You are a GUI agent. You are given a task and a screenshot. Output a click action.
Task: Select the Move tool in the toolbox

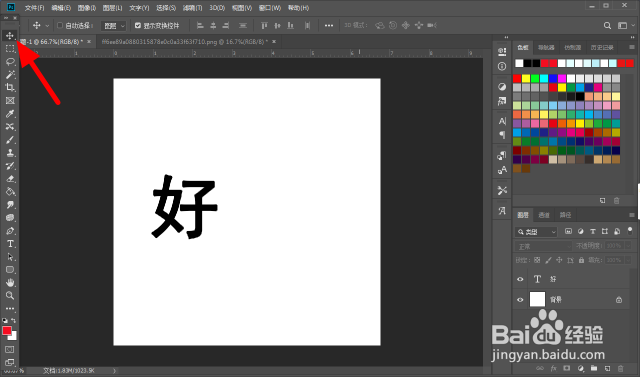coord(10,35)
